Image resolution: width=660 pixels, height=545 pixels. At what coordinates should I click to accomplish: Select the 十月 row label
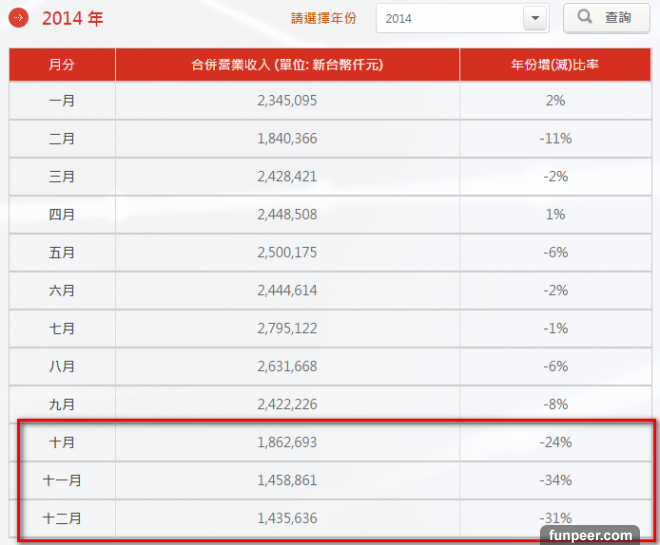tap(62, 442)
